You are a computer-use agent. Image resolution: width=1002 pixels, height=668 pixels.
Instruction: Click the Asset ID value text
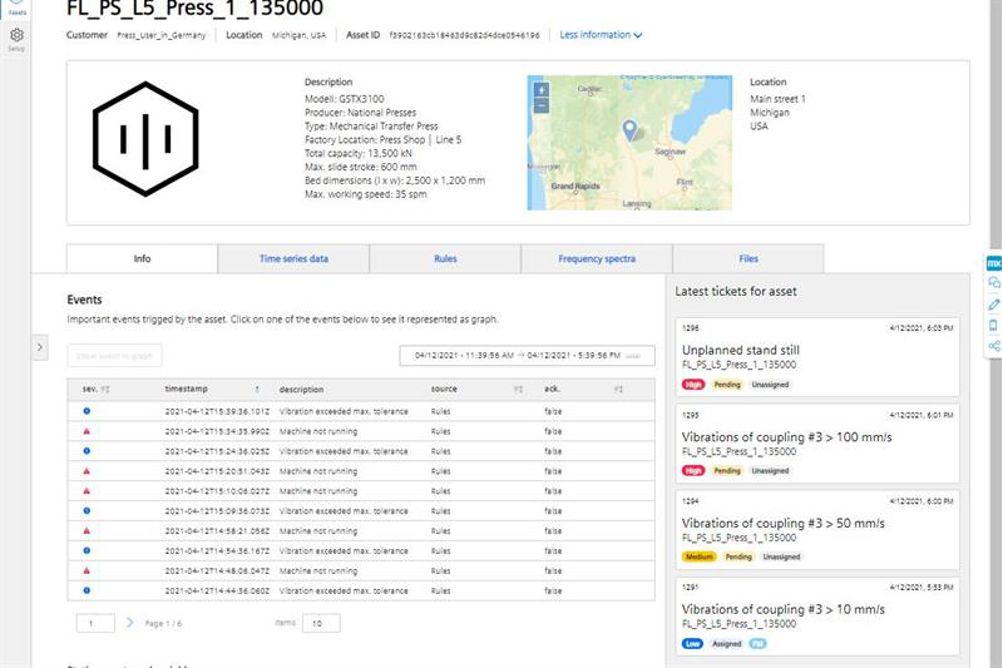click(x=465, y=35)
